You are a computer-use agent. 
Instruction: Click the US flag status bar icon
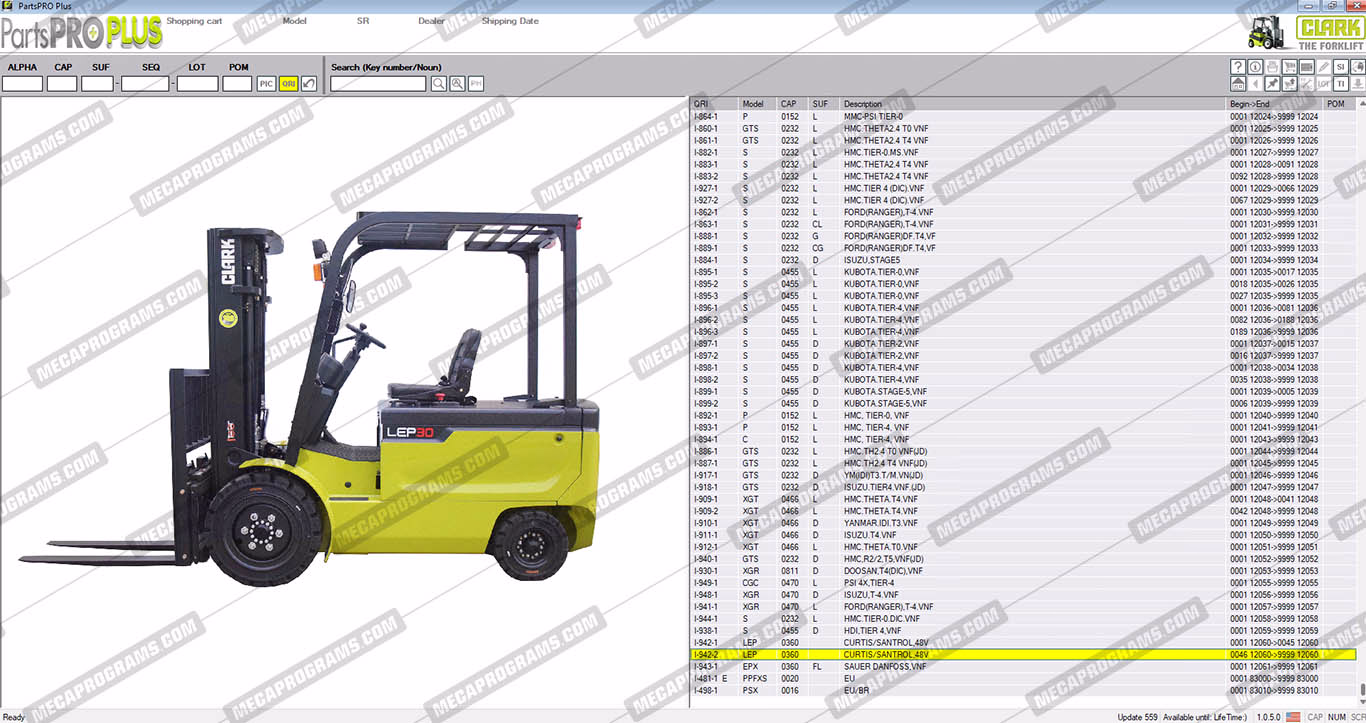(1292, 717)
